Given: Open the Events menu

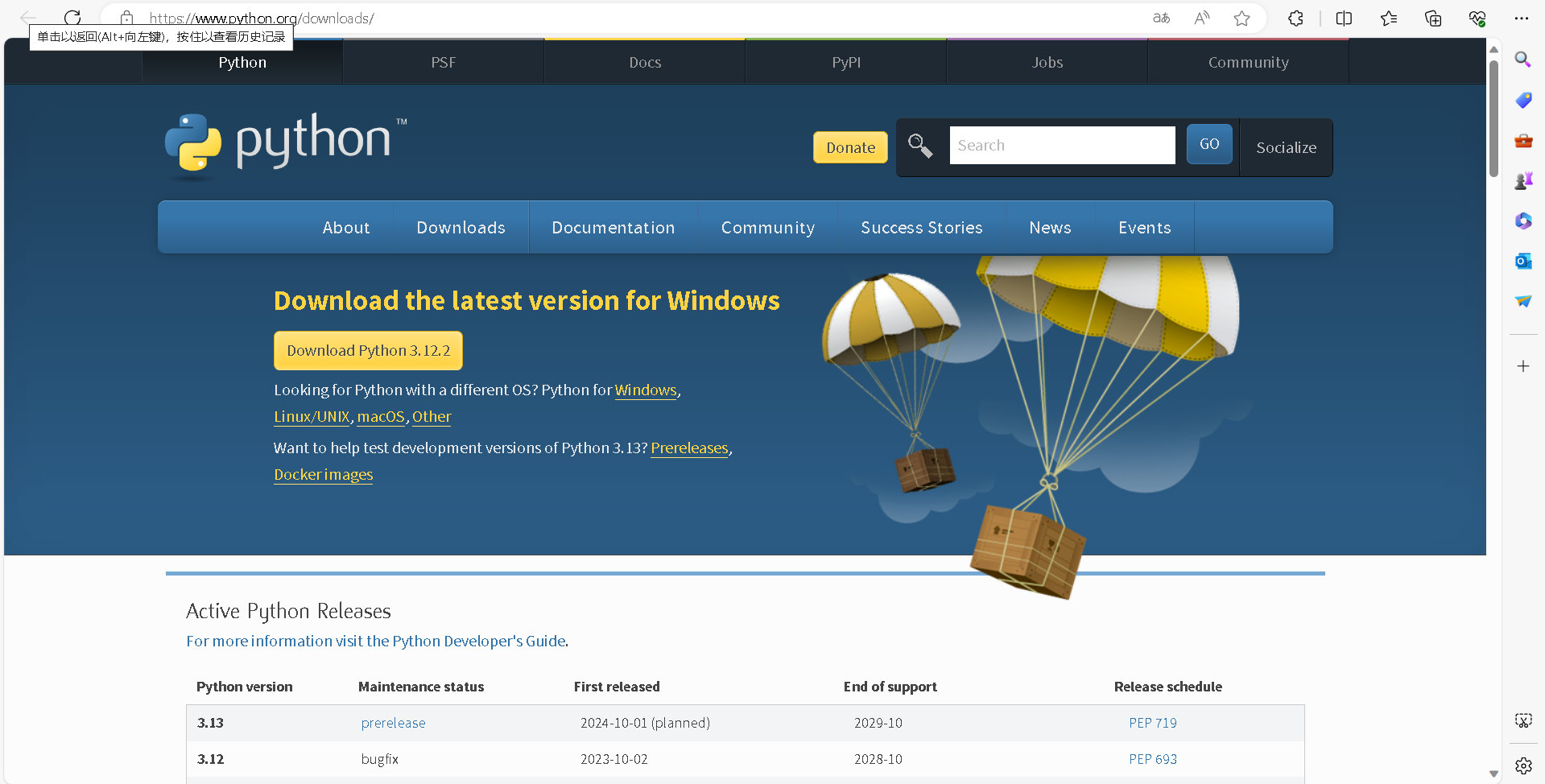Looking at the screenshot, I should [x=1145, y=228].
